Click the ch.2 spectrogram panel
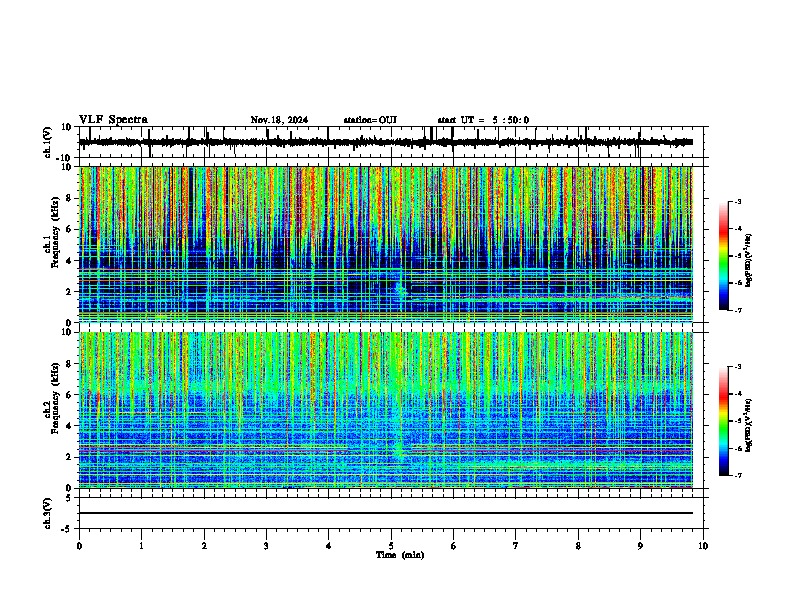The height and width of the screenshot is (612, 792). pos(386,410)
